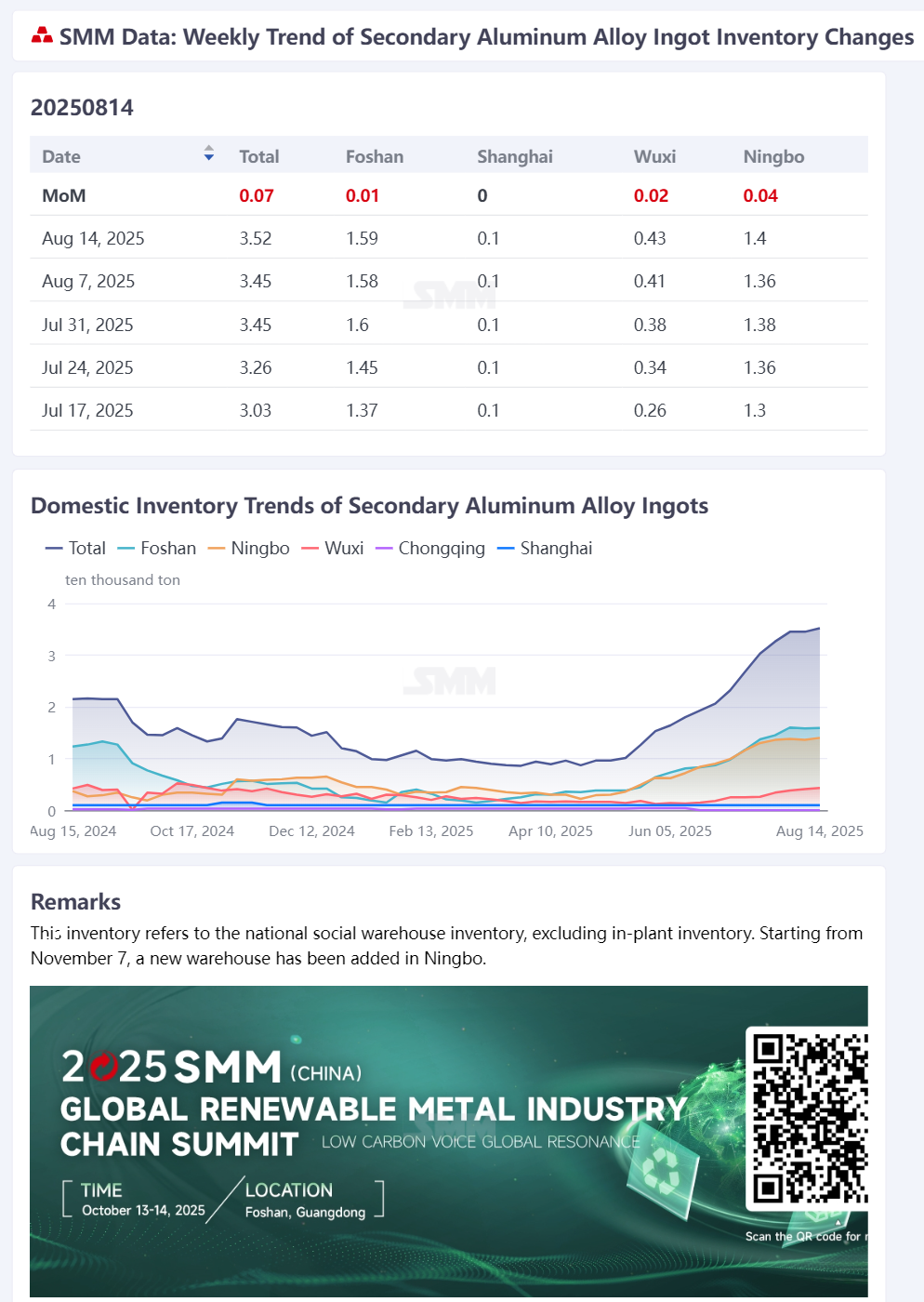The width and height of the screenshot is (924, 1302).
Task: Click Ningbo value 1.38
Action: point(759,325)
